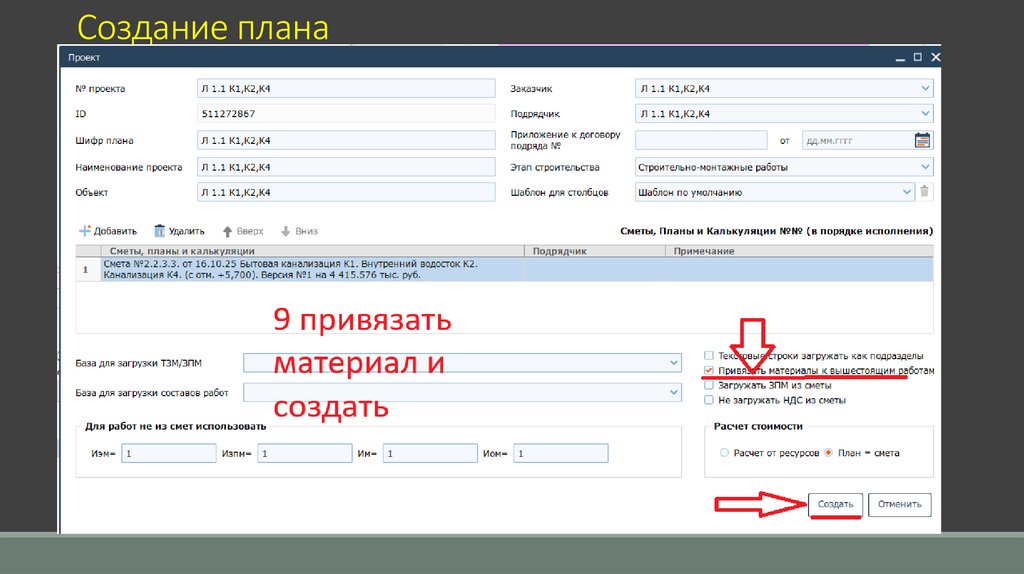This screenshot has height=574, width=1024.
Task: Enable Загружать ЗПМ из сметы checkbox
Action: pyautogui.click(x=709, y=385)
